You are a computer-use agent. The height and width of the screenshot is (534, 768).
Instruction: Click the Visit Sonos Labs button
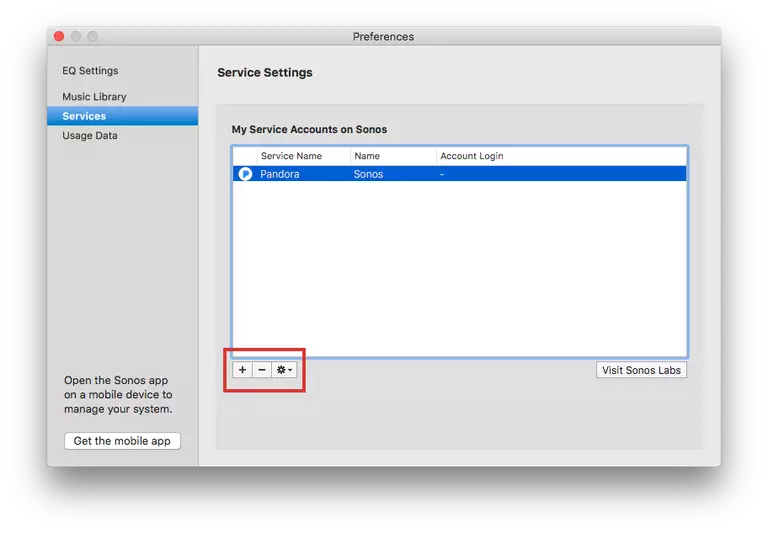(641, 370)
